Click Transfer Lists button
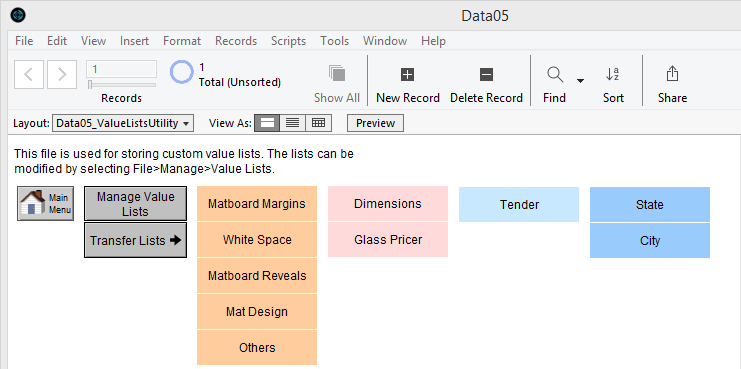The height and width of the screenshot is (369, 741). [x=136, y=240]
